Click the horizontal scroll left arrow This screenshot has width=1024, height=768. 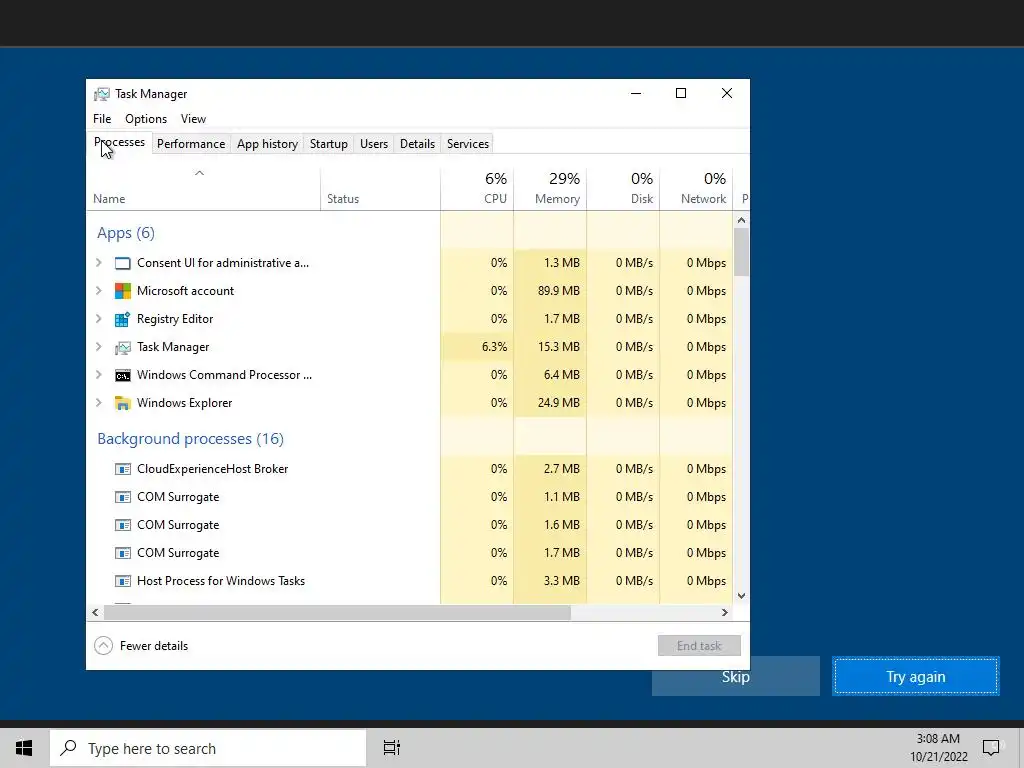[x=95, y=613]
